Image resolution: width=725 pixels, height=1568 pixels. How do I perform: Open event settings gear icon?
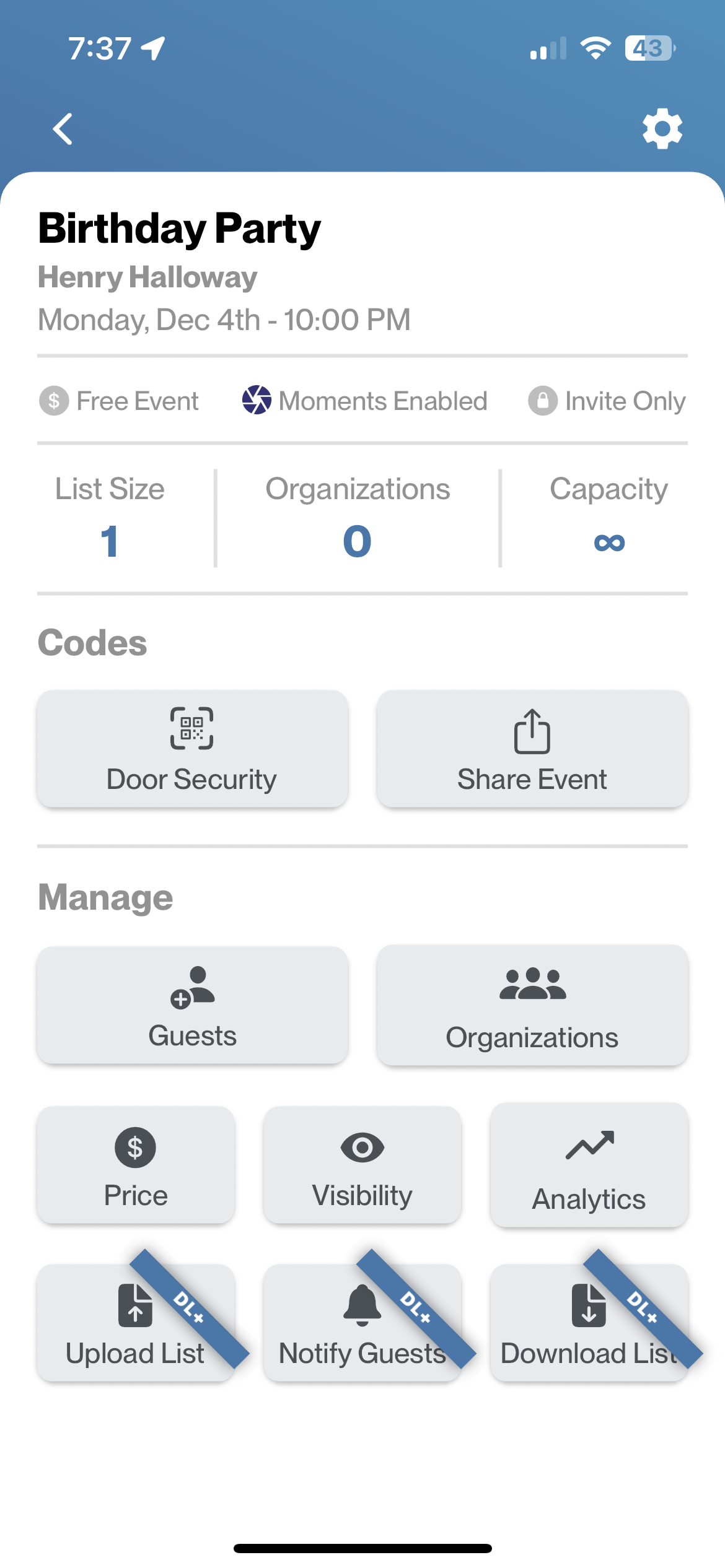tap(662, 129)
